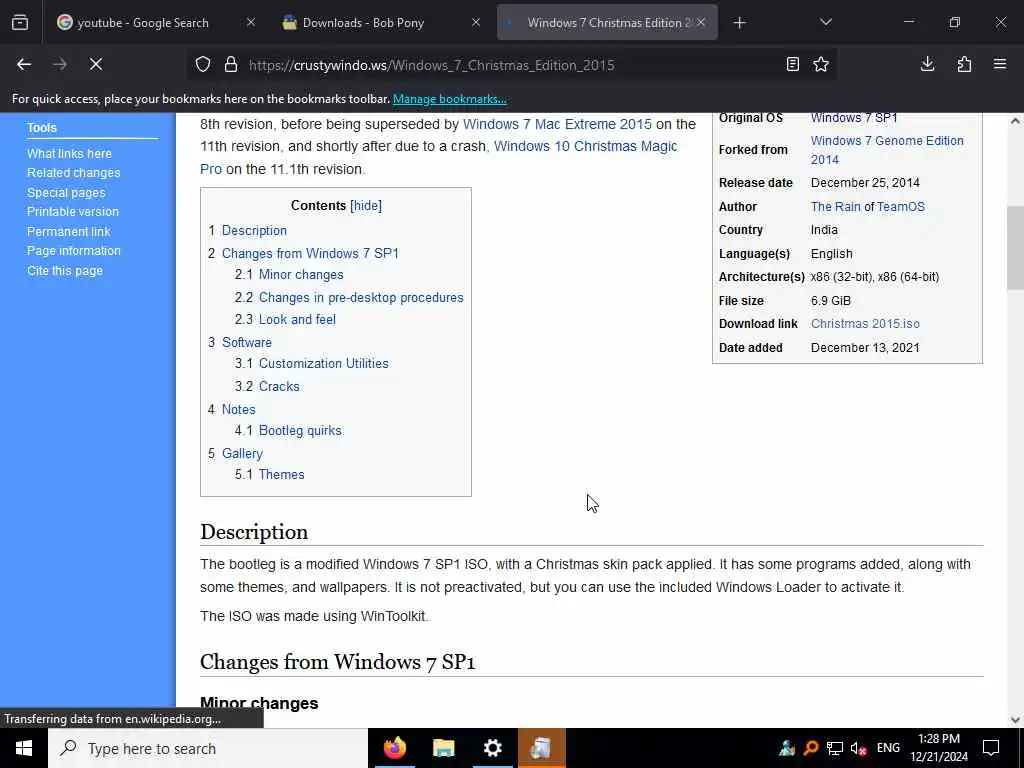
Task: Click the URL address bar
Action: coord(509,65)
